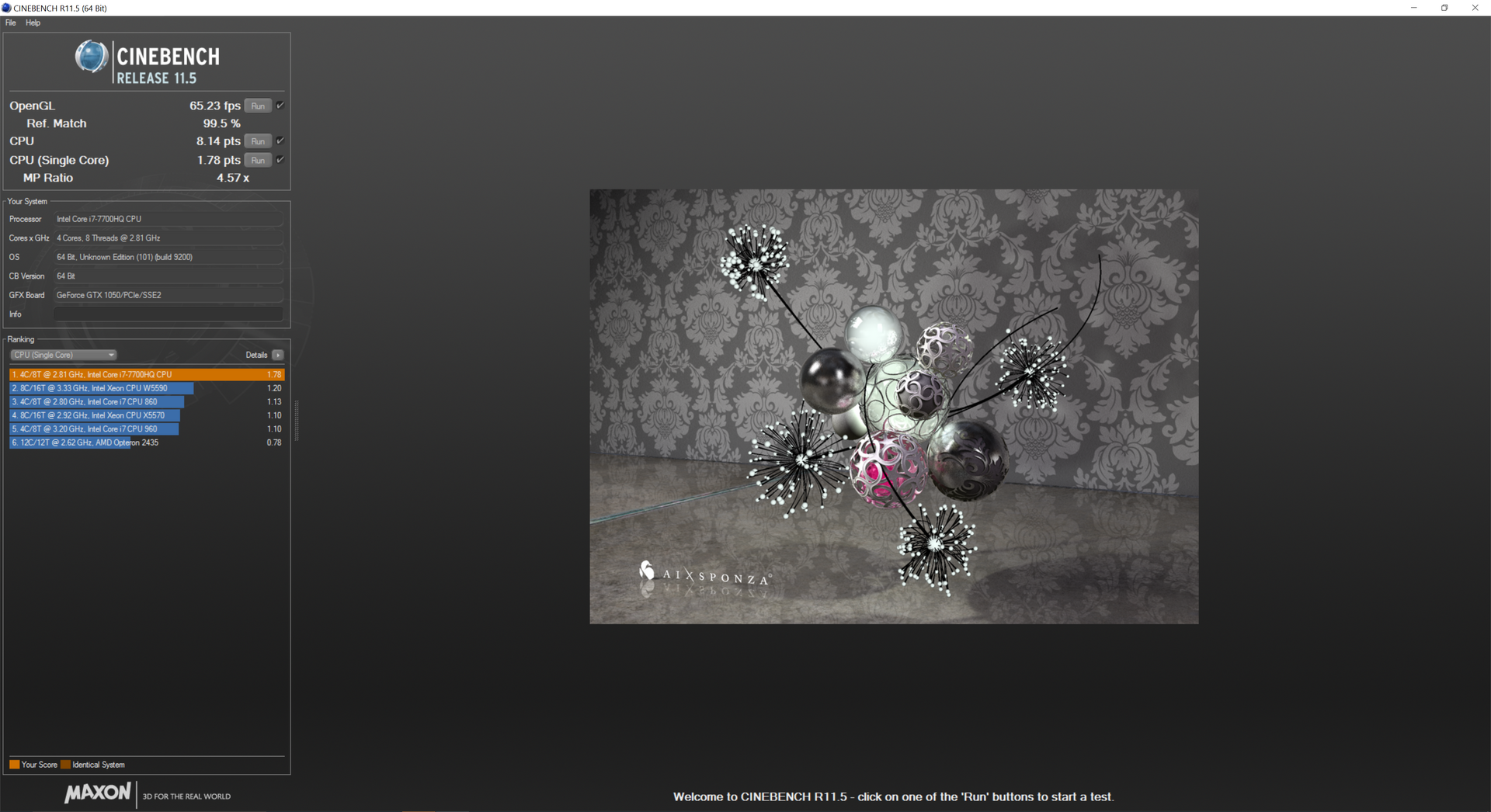
Task: Click the Ref. Match value 99.5 %
Action: (222, 123)
